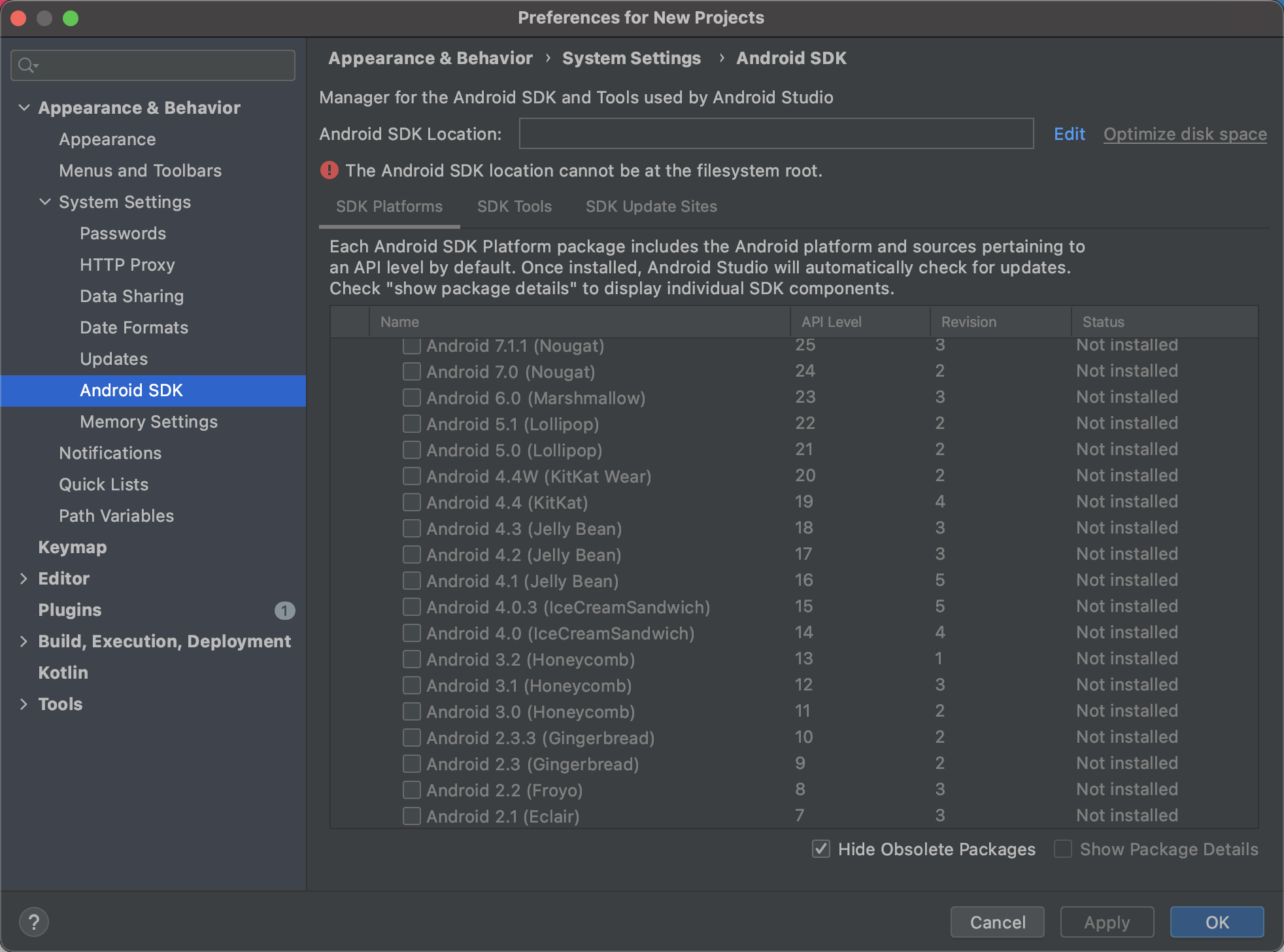Expand the Tools section
The height and width of the screenshot is (952, 1284).
pyautogui.click(x=22, y=703)
